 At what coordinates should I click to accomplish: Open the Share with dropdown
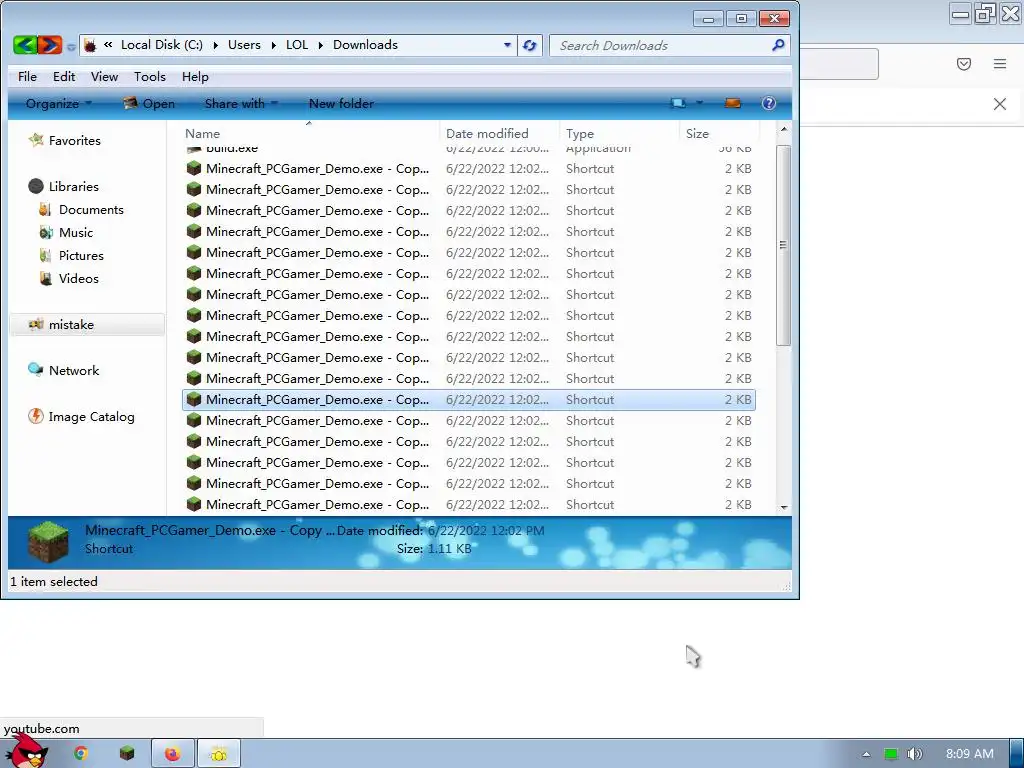pyautogui.click(x=241, y=103)
